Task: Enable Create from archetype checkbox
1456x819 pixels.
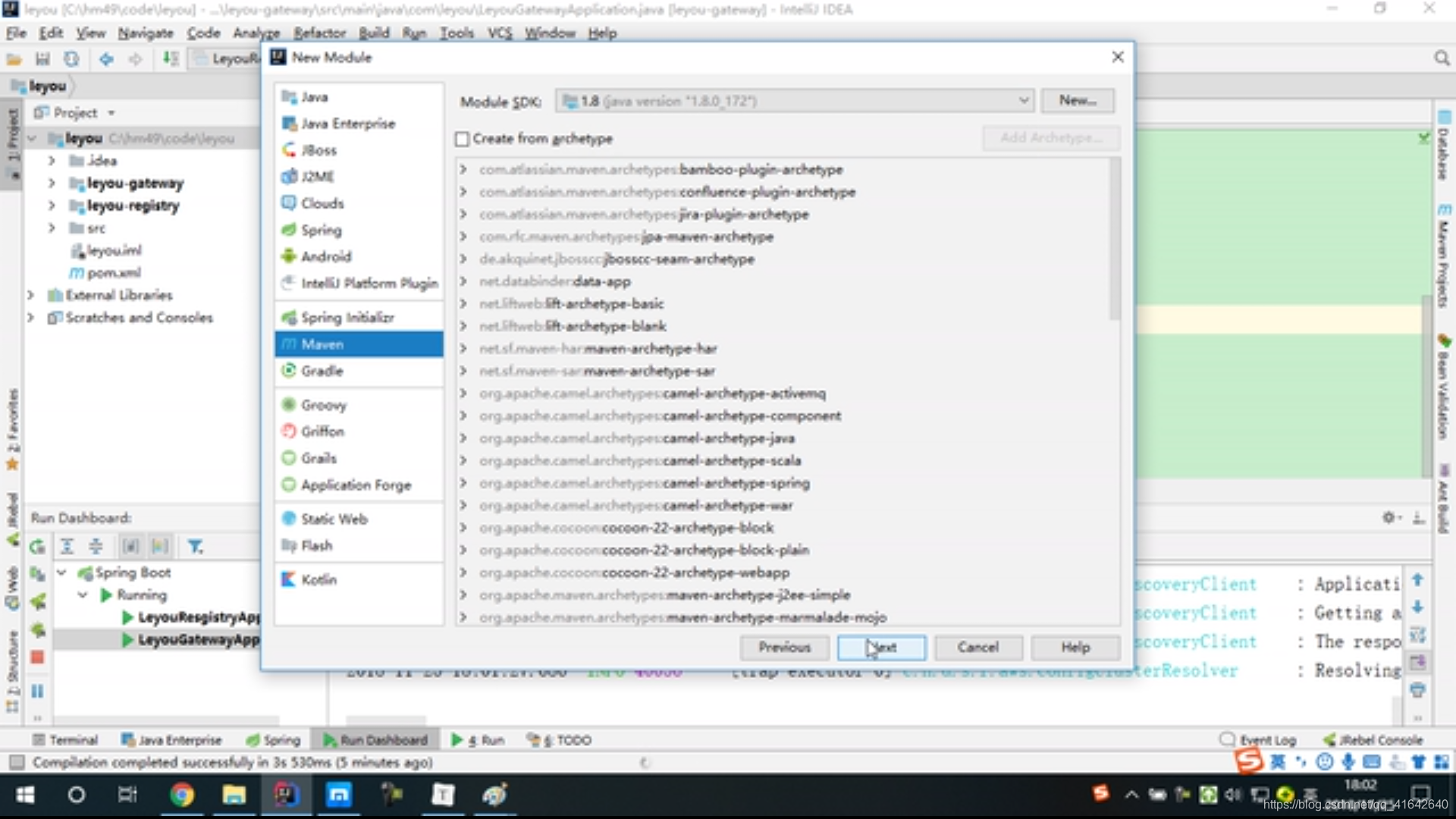Action: tap(462, 139)
